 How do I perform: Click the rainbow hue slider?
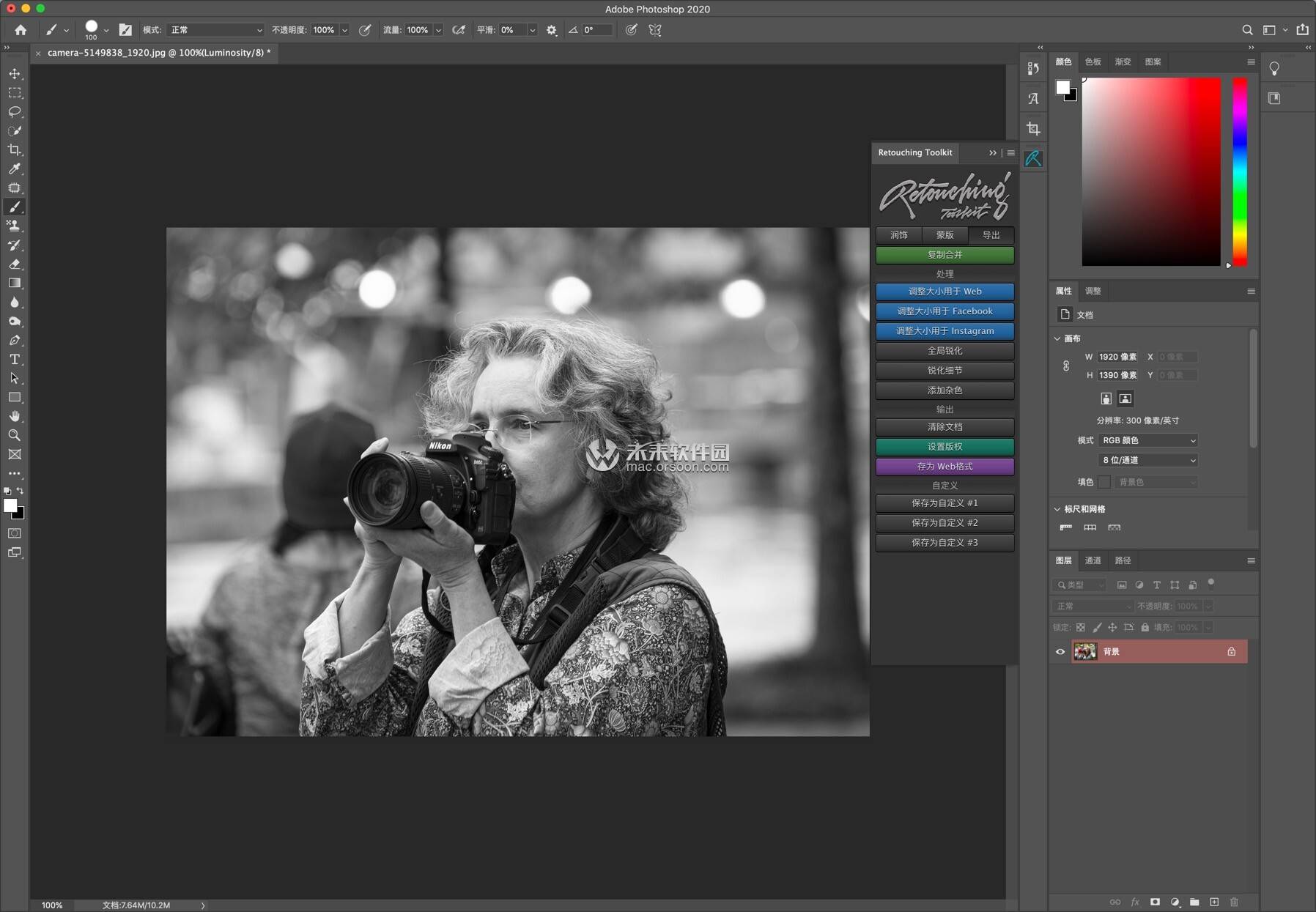coord(1239,172)
